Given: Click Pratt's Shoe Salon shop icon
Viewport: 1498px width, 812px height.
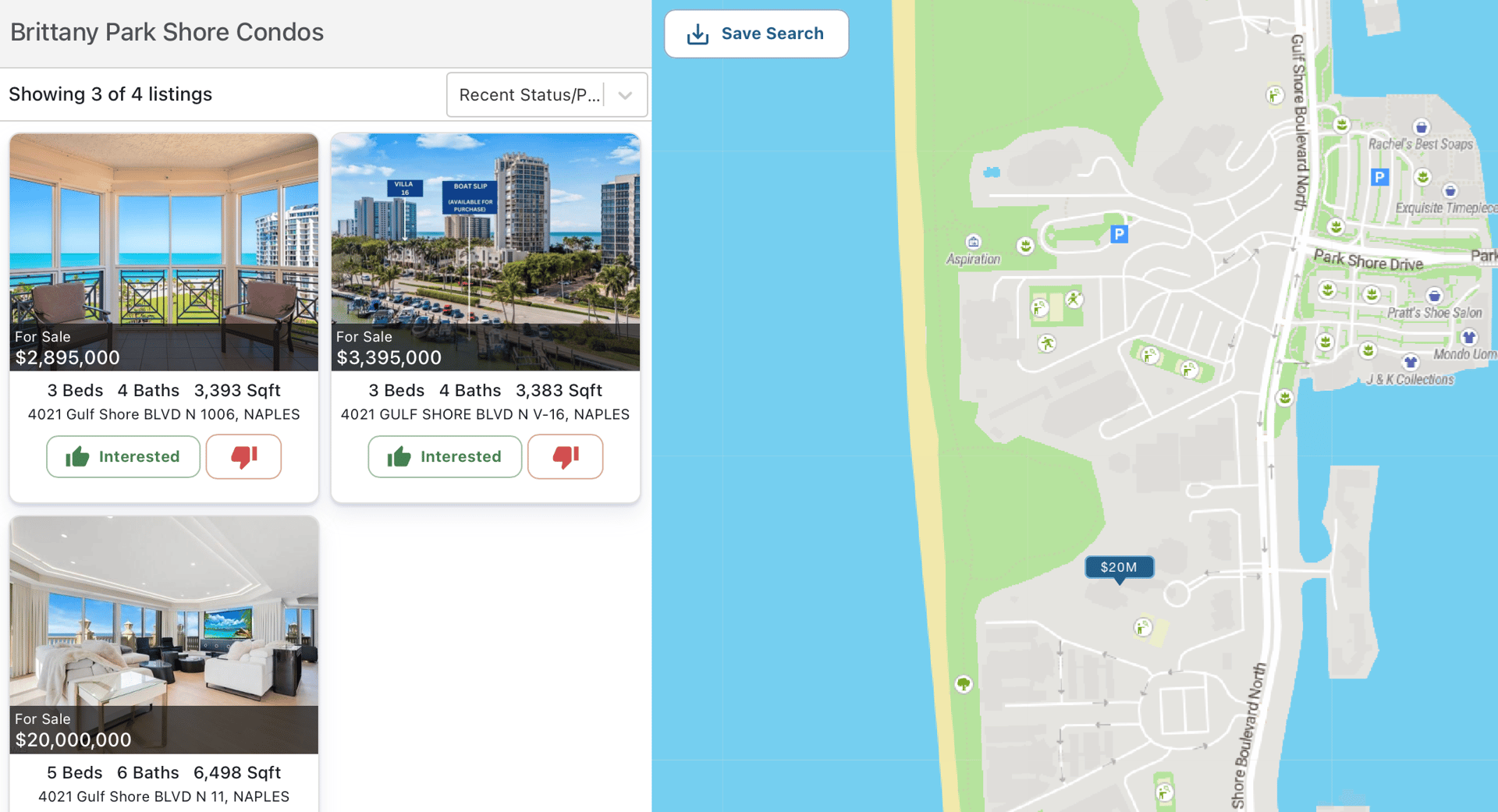Looking at the screenshot, I should (1434, 296).
